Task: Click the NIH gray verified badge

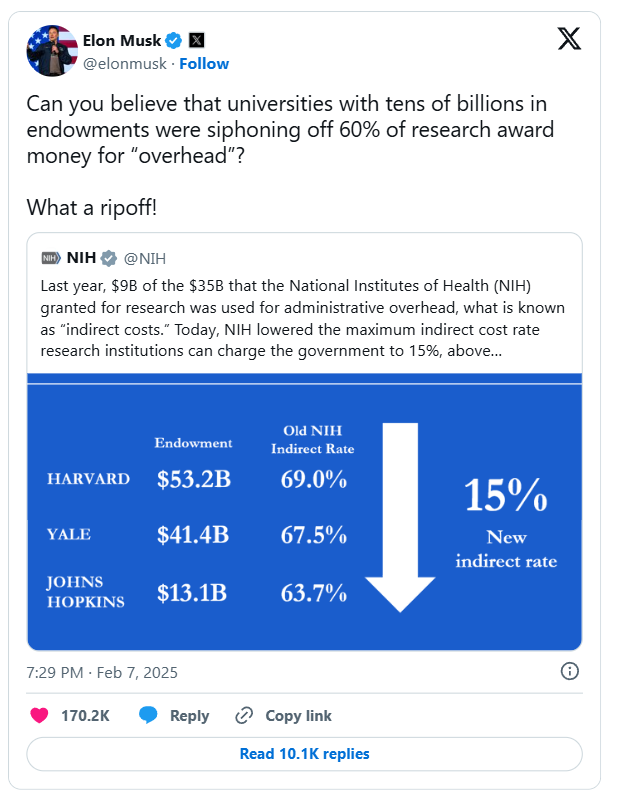Action: pos(109,258)
